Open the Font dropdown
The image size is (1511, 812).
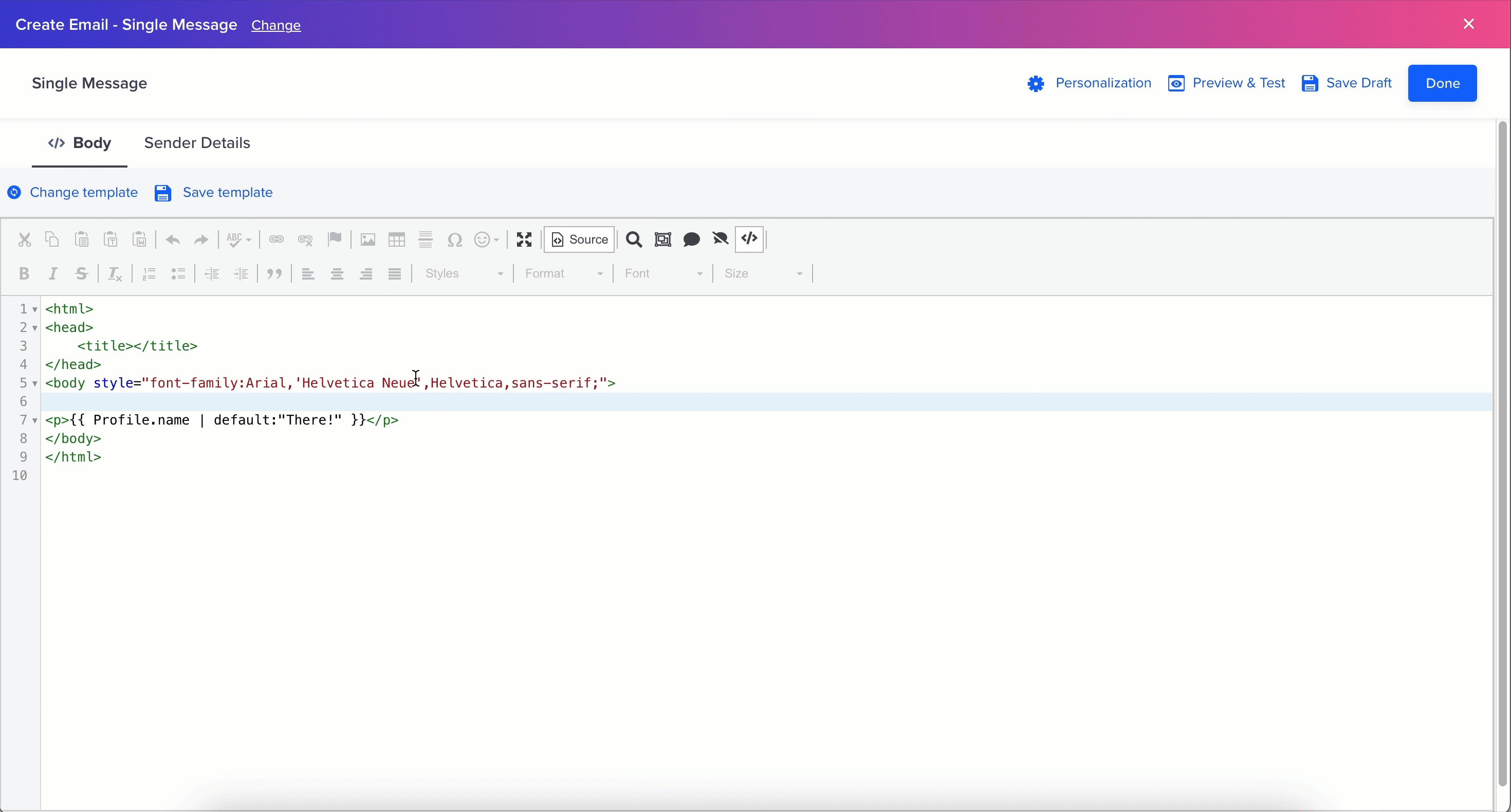click(x=663, y=273)
